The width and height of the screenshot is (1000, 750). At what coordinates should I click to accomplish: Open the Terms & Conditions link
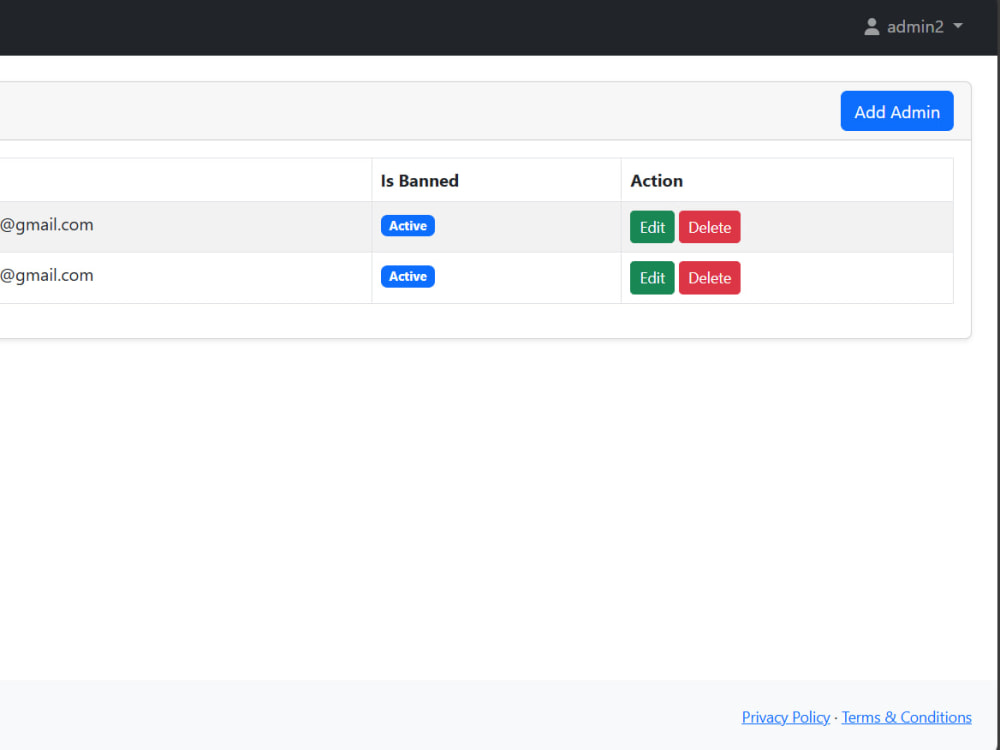tap(906, 717)
